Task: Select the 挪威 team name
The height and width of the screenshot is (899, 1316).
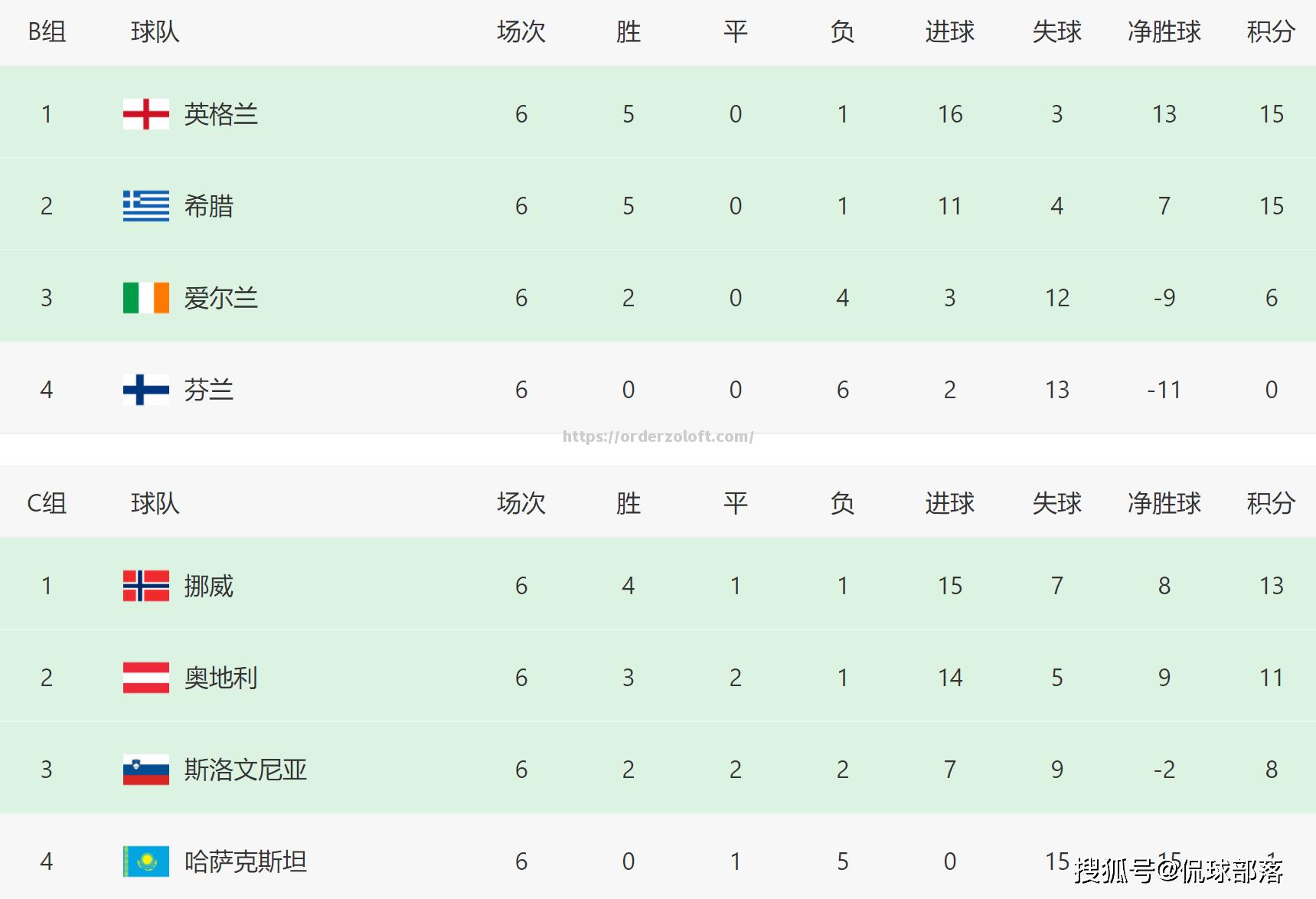Action: coord(208,586)
